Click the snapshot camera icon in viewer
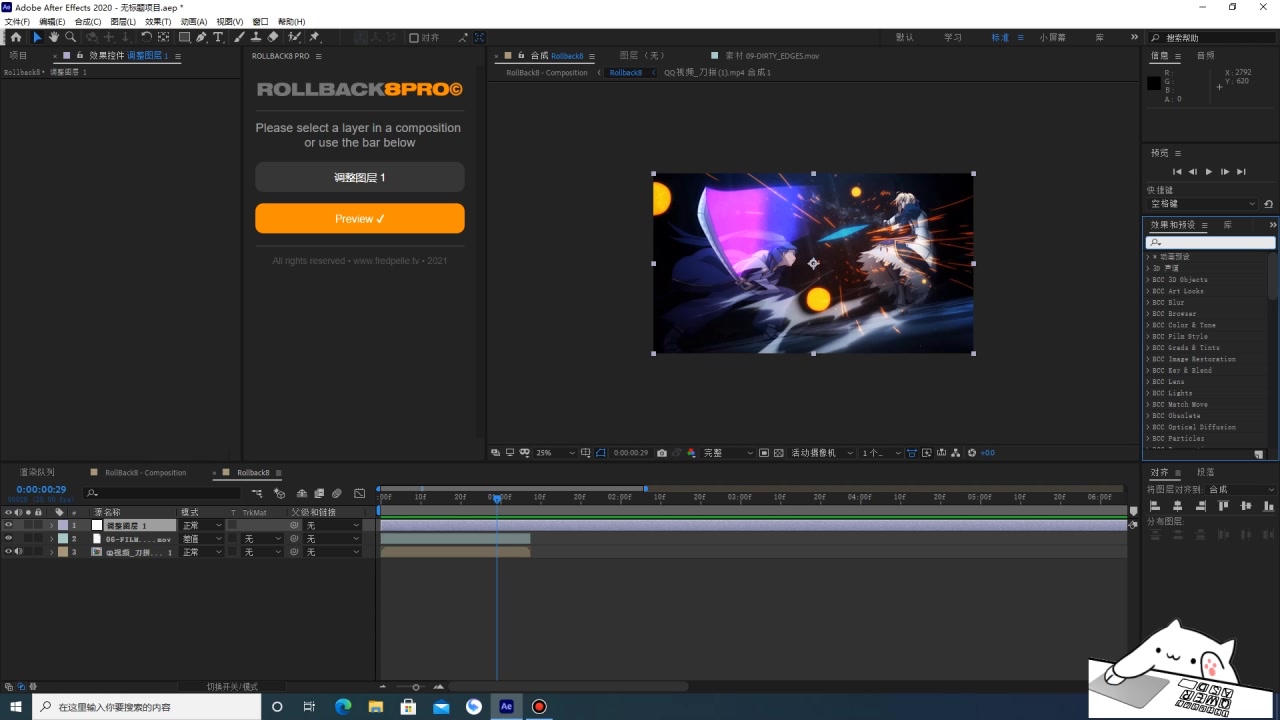 (x=661, y=452)
